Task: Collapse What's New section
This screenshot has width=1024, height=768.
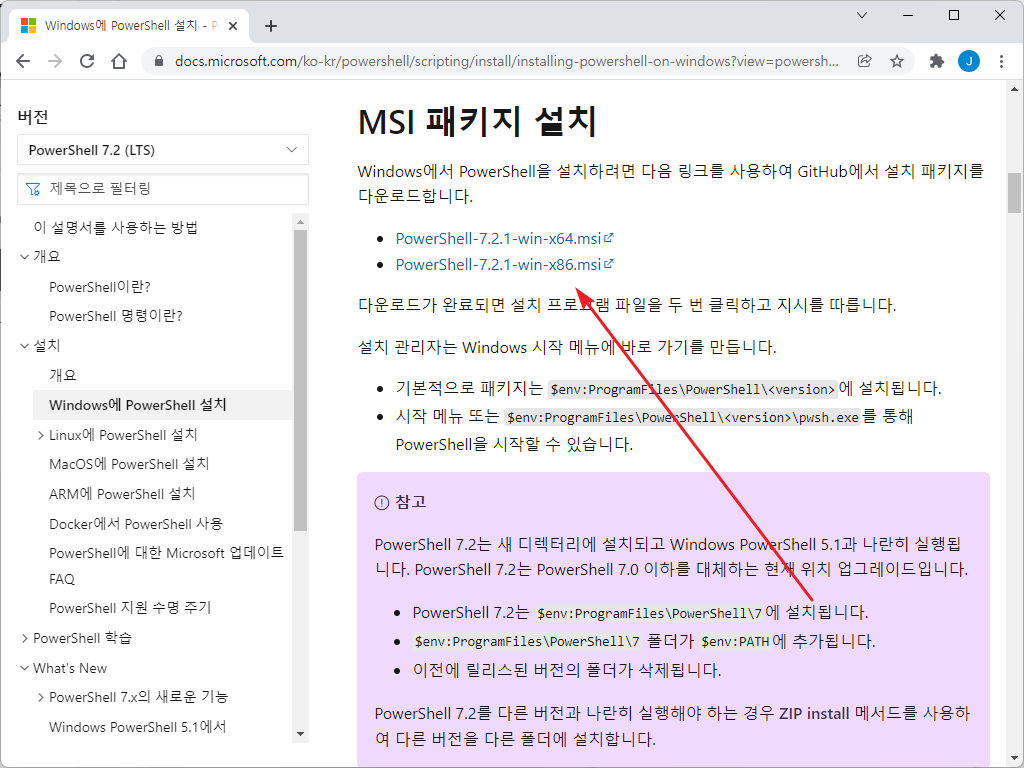Action: (x=25, y=668)
